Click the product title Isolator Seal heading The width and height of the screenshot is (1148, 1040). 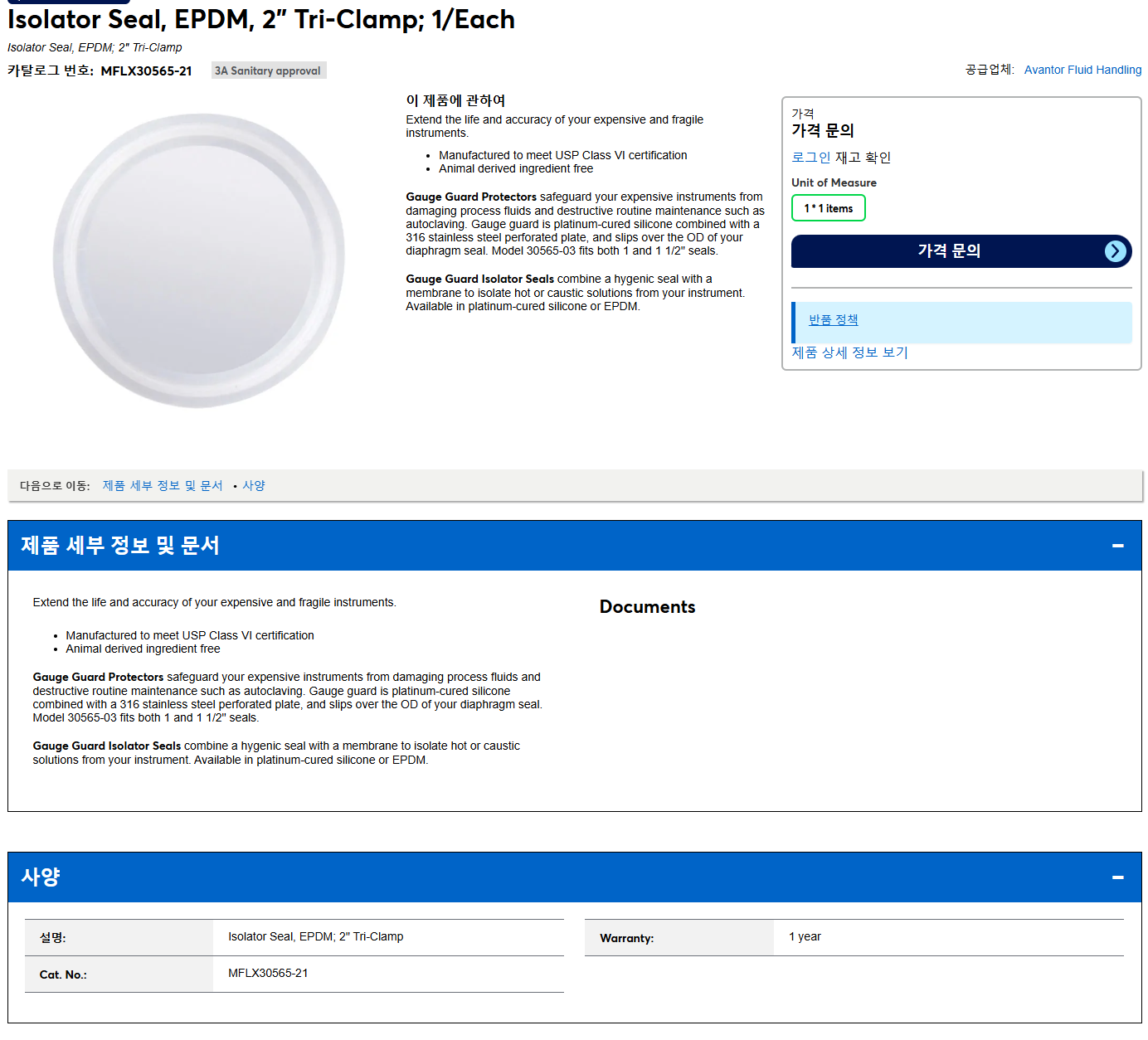point(261,19)
